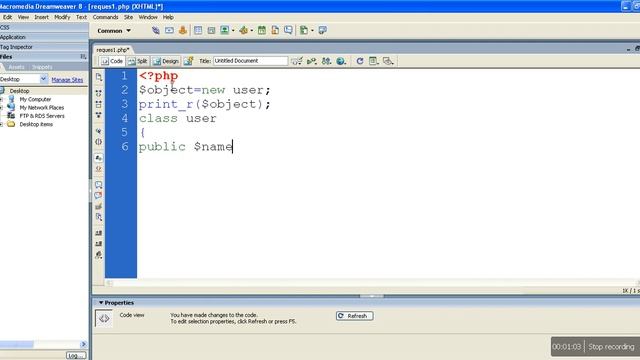
Task: Click the Refresh button in Properties
Action: tap(354, 316)
